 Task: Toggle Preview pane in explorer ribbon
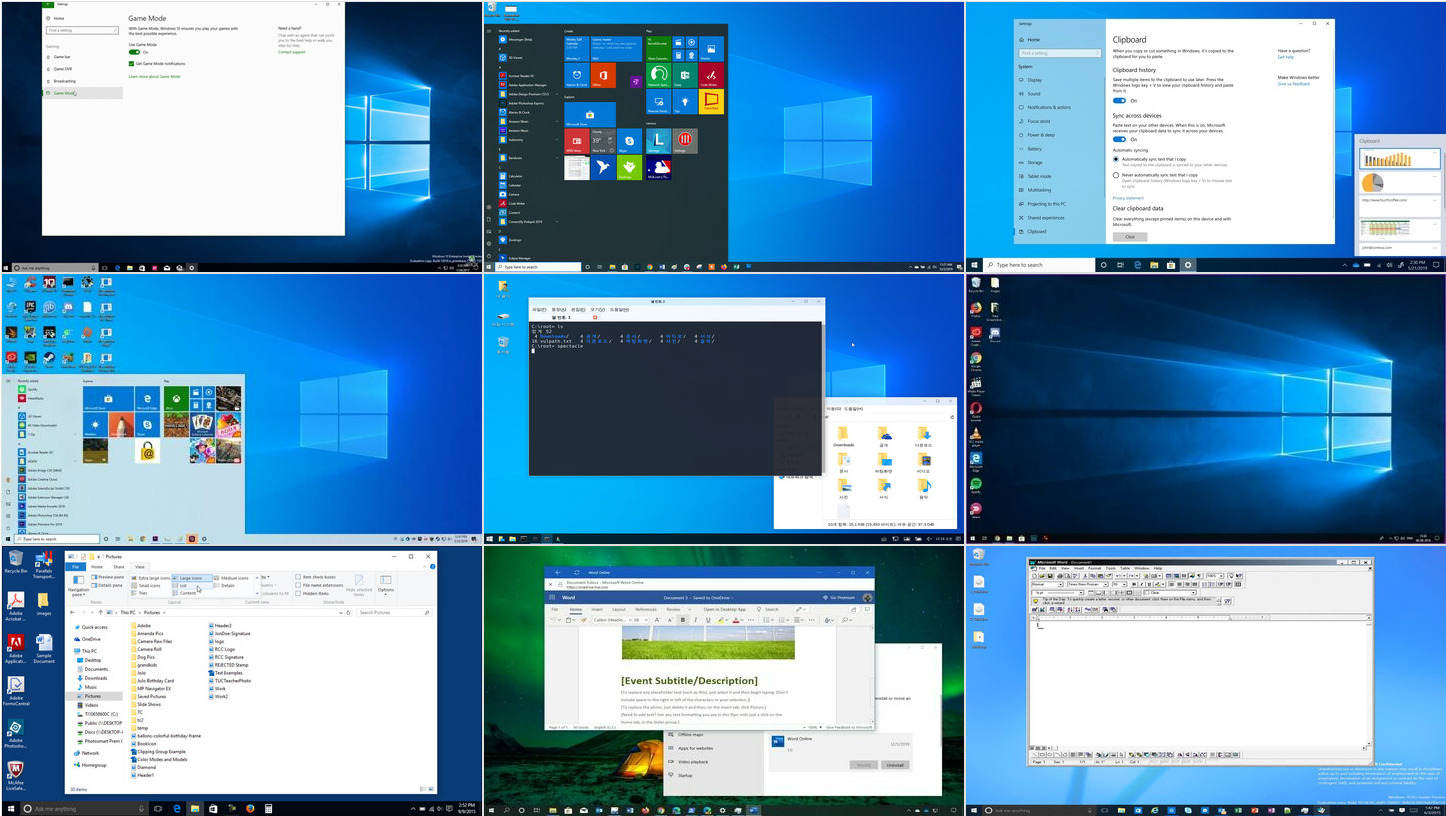[108, 577]
